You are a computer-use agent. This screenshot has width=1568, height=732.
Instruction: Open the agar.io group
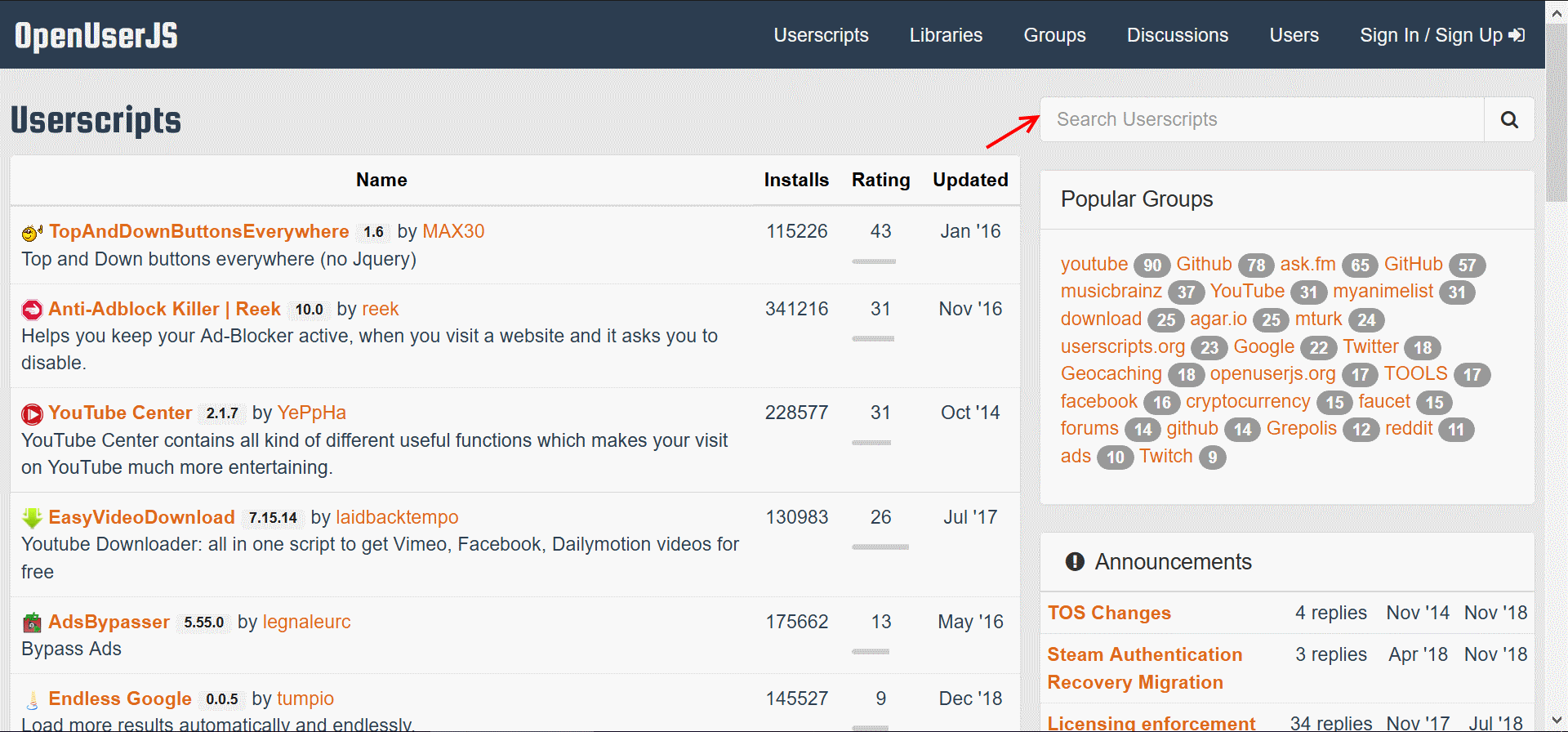tap(1218, 319)
